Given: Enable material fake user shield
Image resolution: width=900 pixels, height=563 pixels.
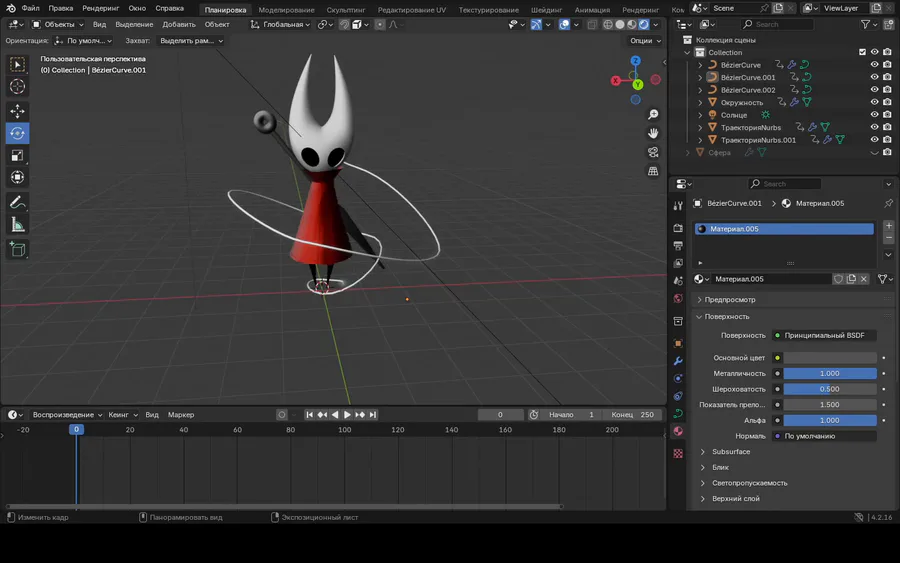Looking at the screenshot, I should tap(839, 279).
